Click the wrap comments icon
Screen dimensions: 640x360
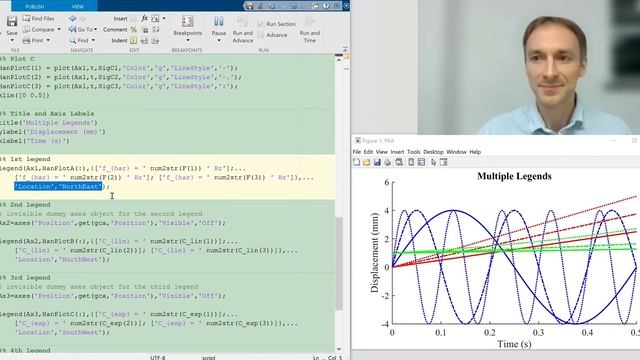[156, 29]
